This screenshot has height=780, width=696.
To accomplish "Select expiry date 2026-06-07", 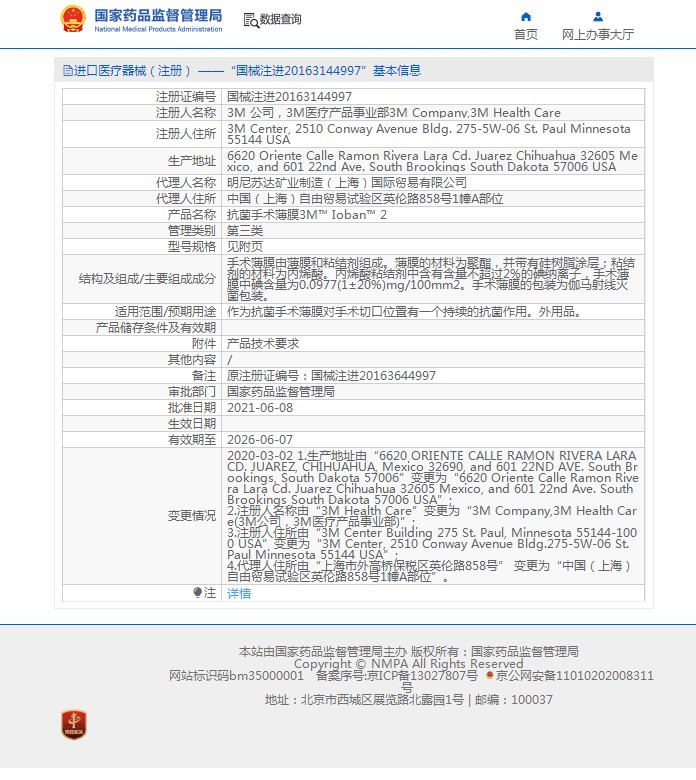I will (260, 439).
